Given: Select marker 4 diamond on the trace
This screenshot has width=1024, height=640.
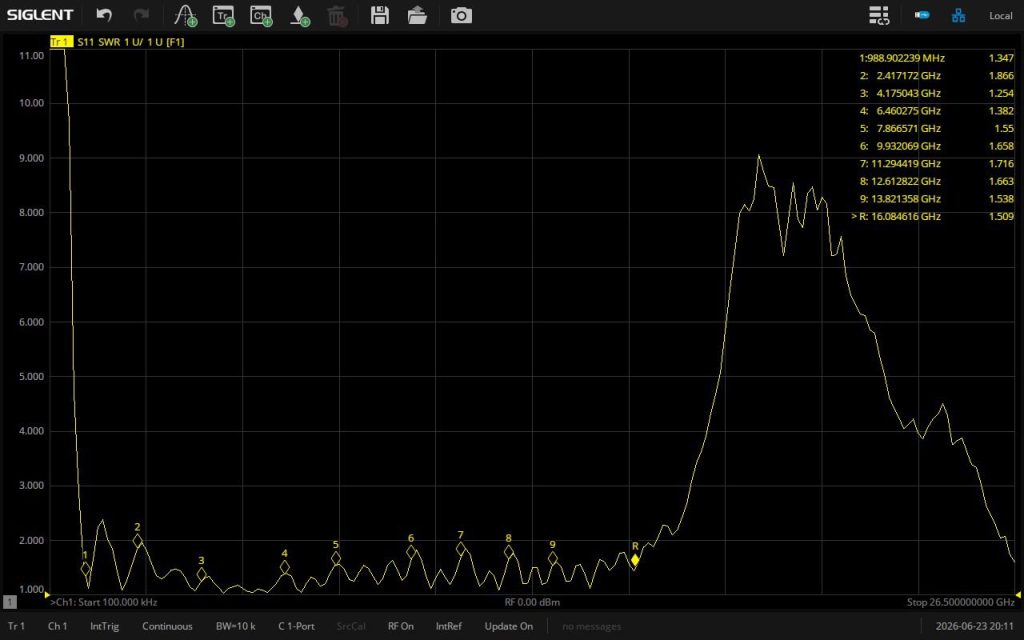Looking at the screenshot, I should pyautogui.click(x=285, y=567).
